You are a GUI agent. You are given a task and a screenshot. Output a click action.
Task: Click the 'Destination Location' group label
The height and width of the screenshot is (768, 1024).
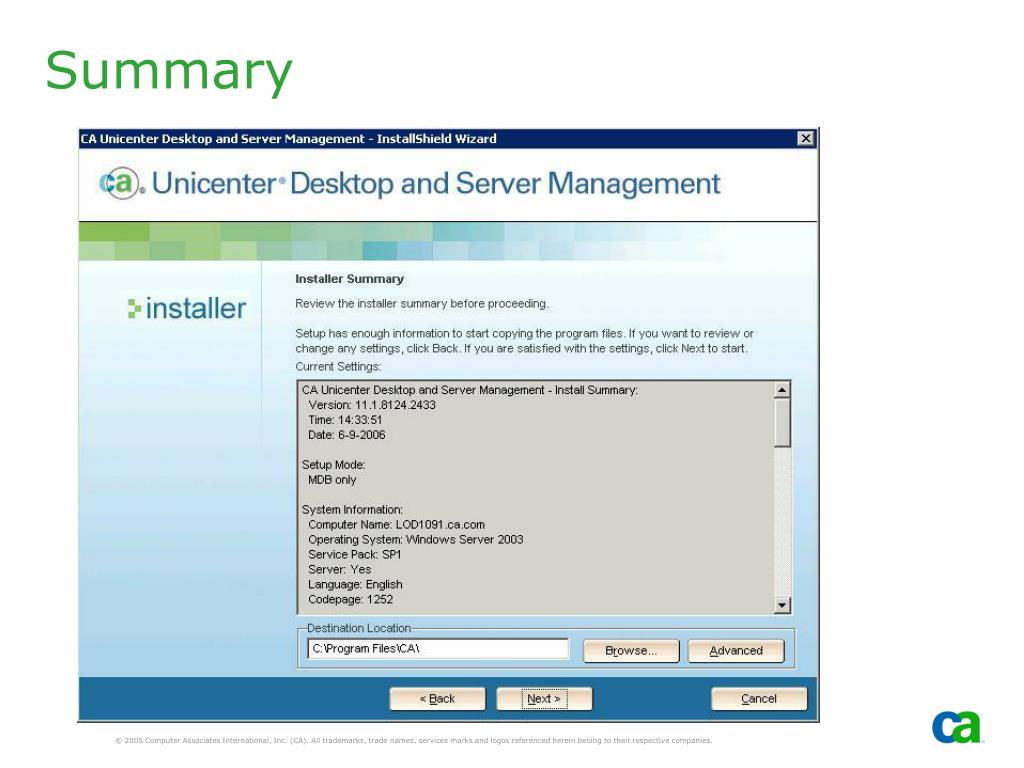click(359, 628)
